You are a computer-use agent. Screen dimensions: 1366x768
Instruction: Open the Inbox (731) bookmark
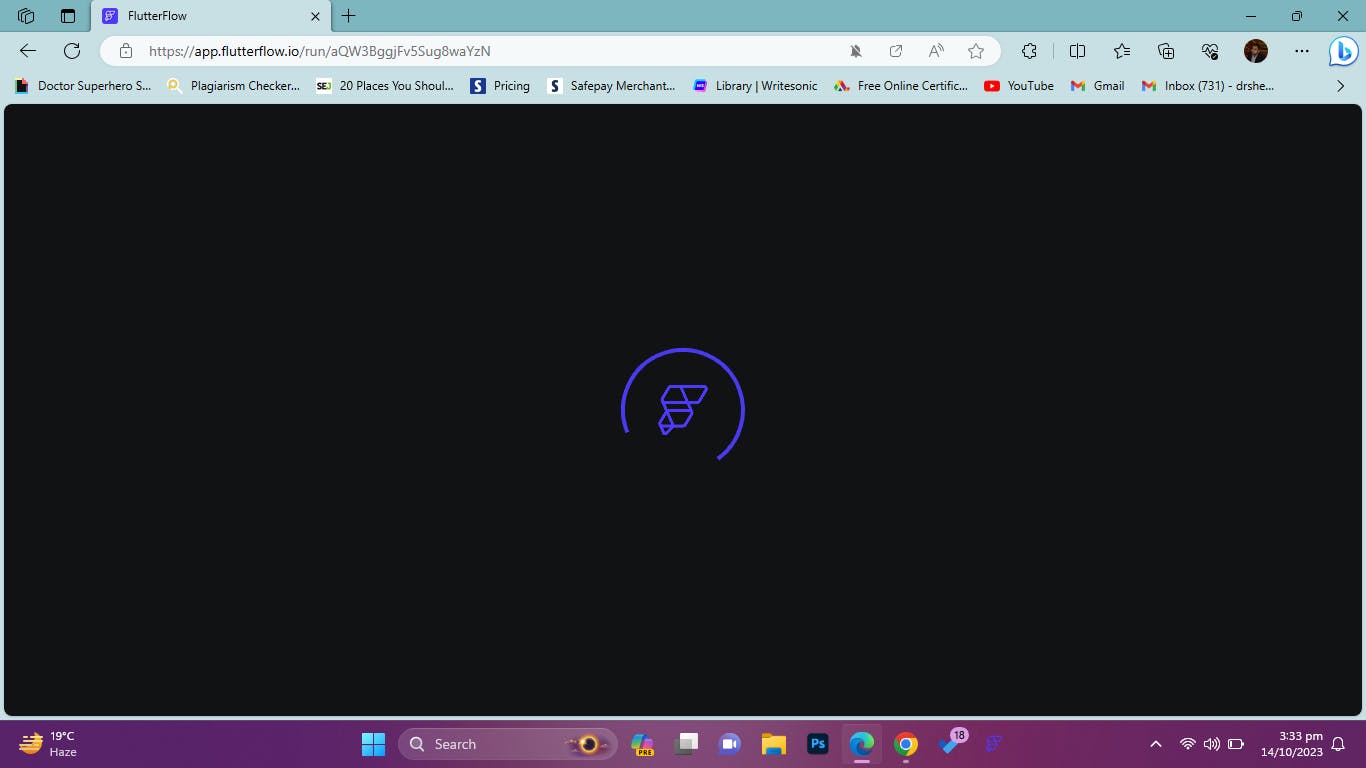(1208, 86)
